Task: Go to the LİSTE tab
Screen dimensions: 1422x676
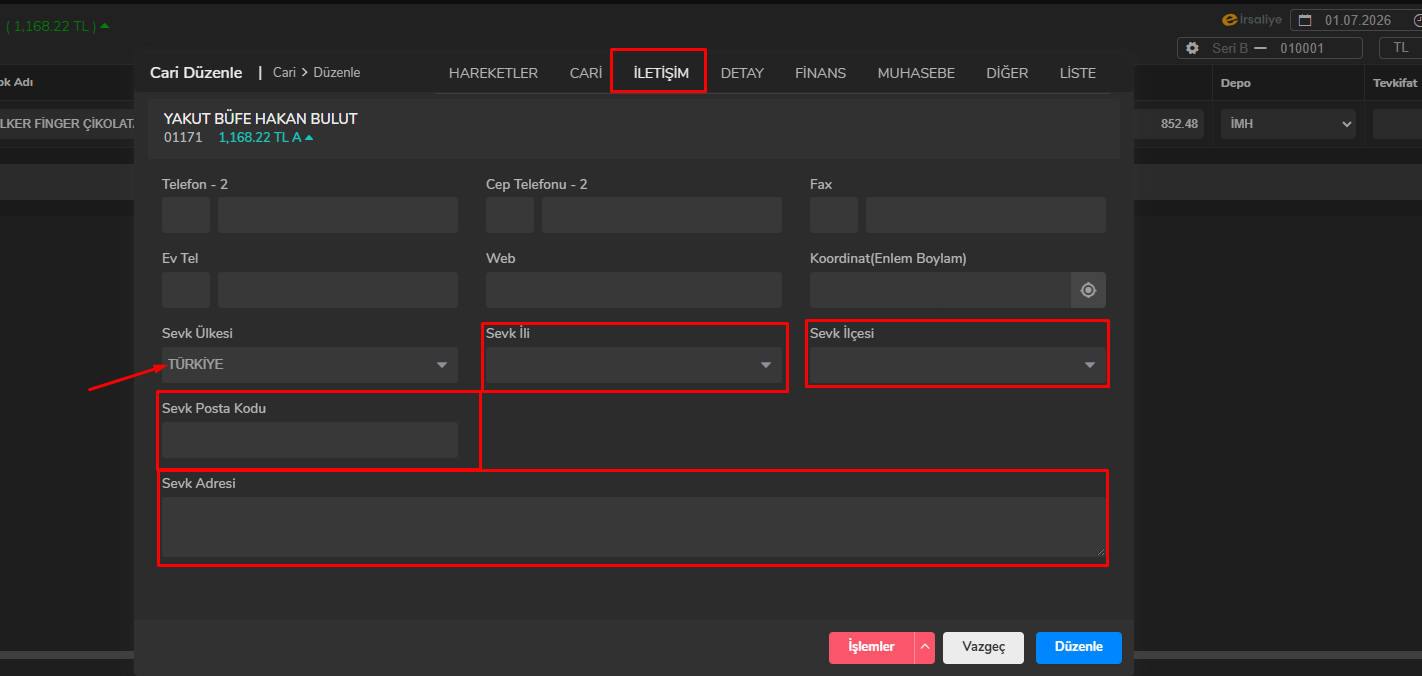Action: (1078, 73)
